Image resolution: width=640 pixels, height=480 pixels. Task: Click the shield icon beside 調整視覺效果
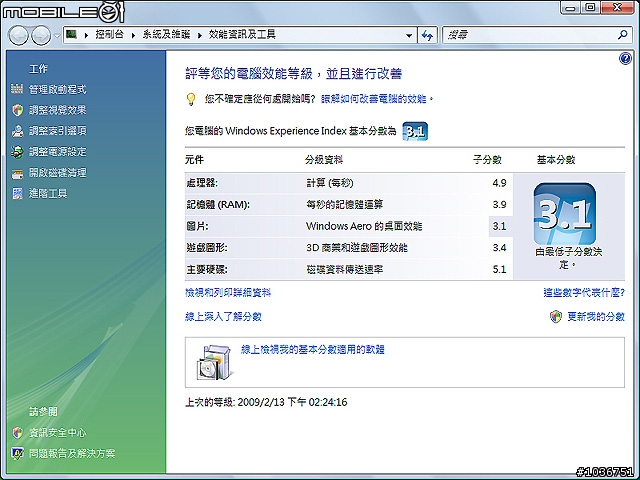pyautogui.click(x=17, y=110)
